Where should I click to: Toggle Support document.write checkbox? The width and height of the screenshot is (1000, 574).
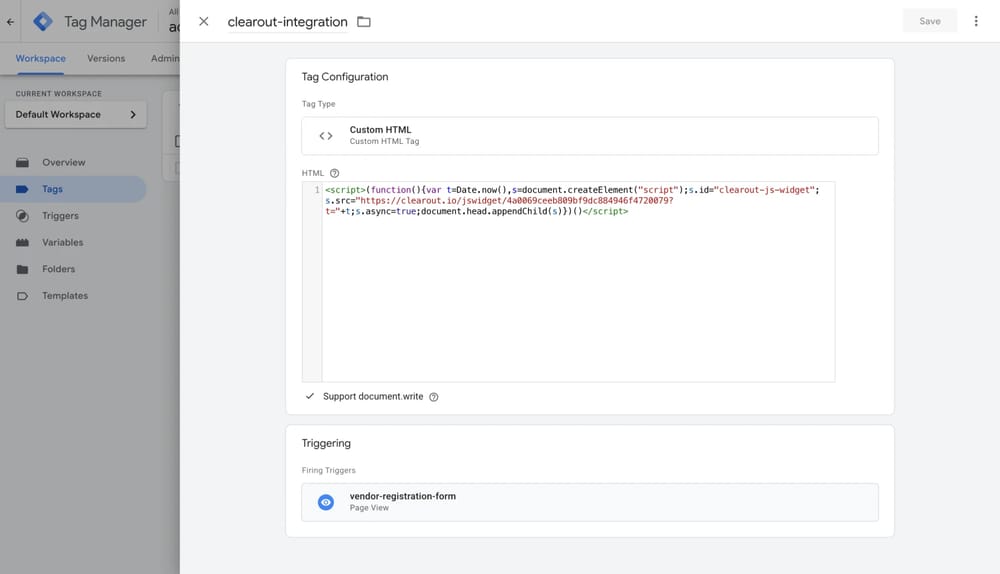309,396
